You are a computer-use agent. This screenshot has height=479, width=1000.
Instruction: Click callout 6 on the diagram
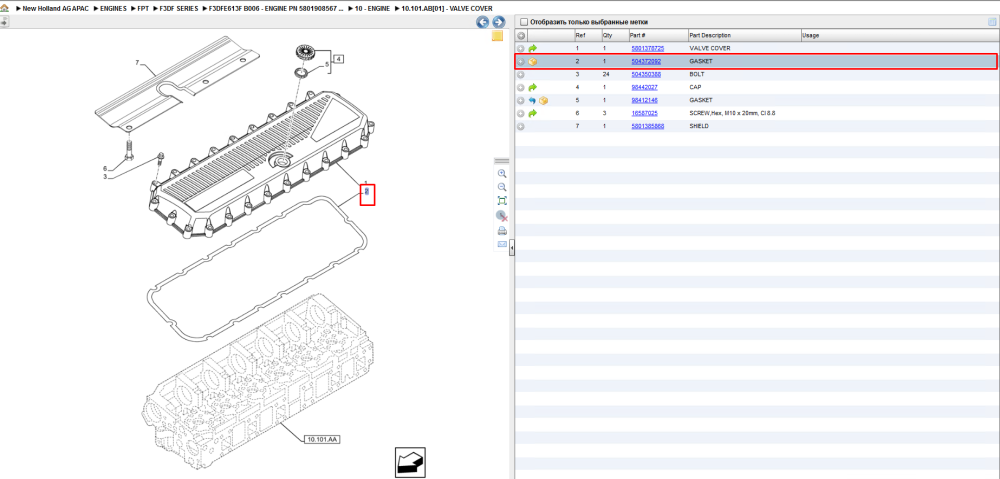pyautogui.click(x=105, y=169)
